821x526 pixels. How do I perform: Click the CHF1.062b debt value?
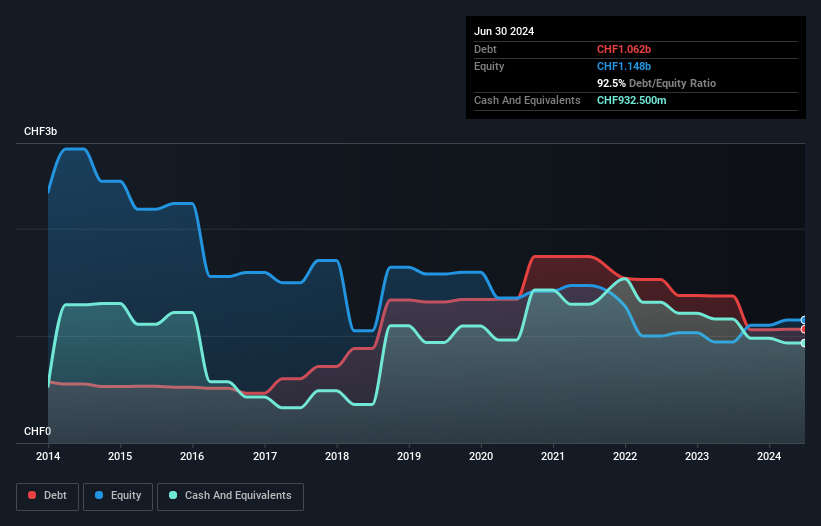pyautogui.click(x=624, y=49)
